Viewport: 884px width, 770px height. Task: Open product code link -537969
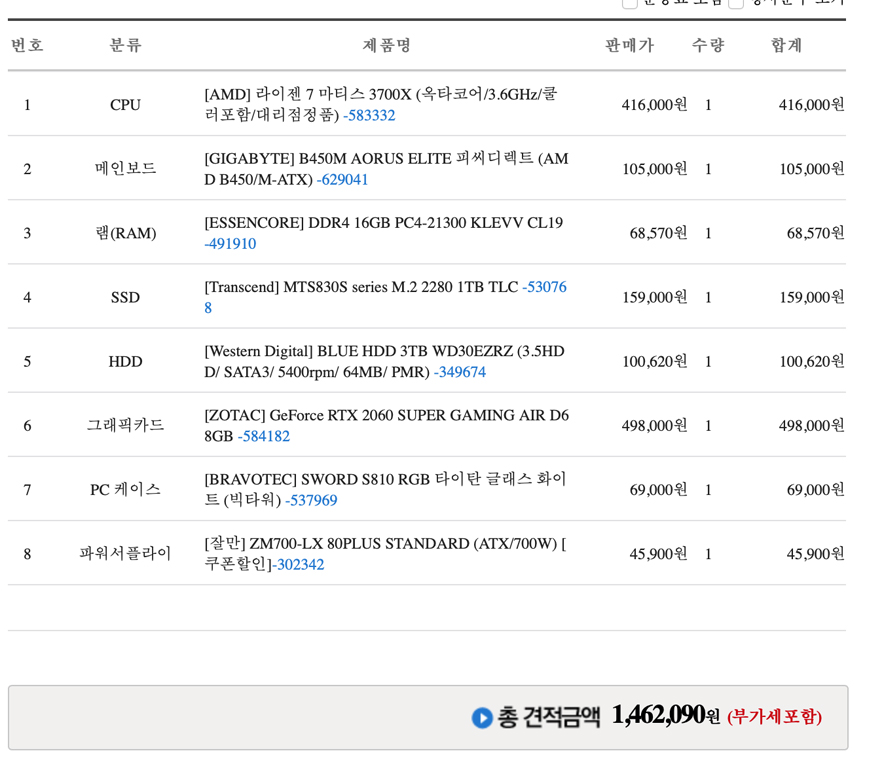click(311, 501)
